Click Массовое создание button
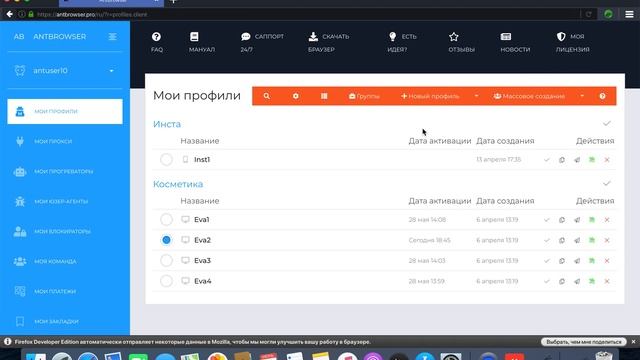This screenshot has width=640, height=360. [529, 96]
